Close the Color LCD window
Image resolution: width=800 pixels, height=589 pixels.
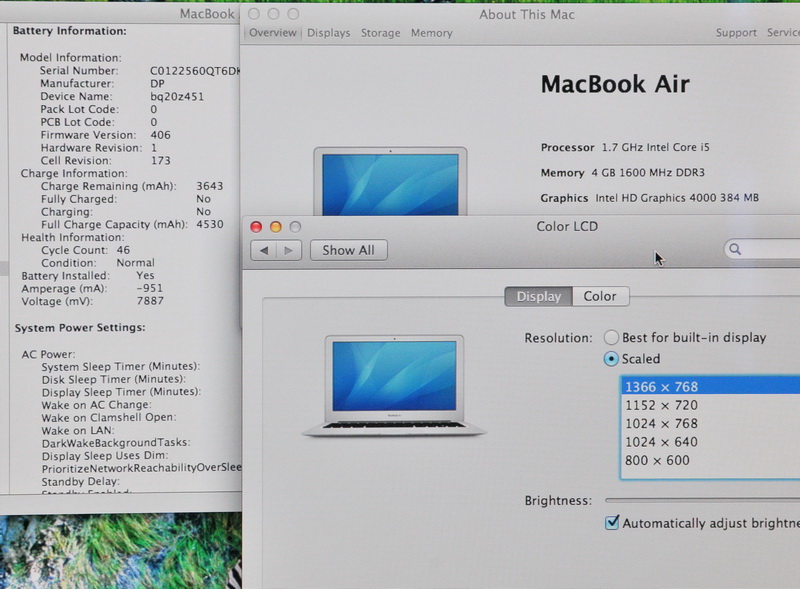click(256, 227)
